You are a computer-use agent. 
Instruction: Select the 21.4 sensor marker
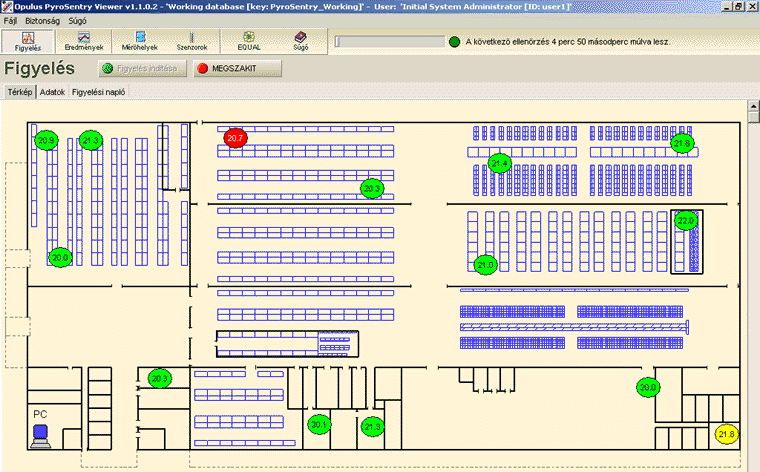[499, 163]
